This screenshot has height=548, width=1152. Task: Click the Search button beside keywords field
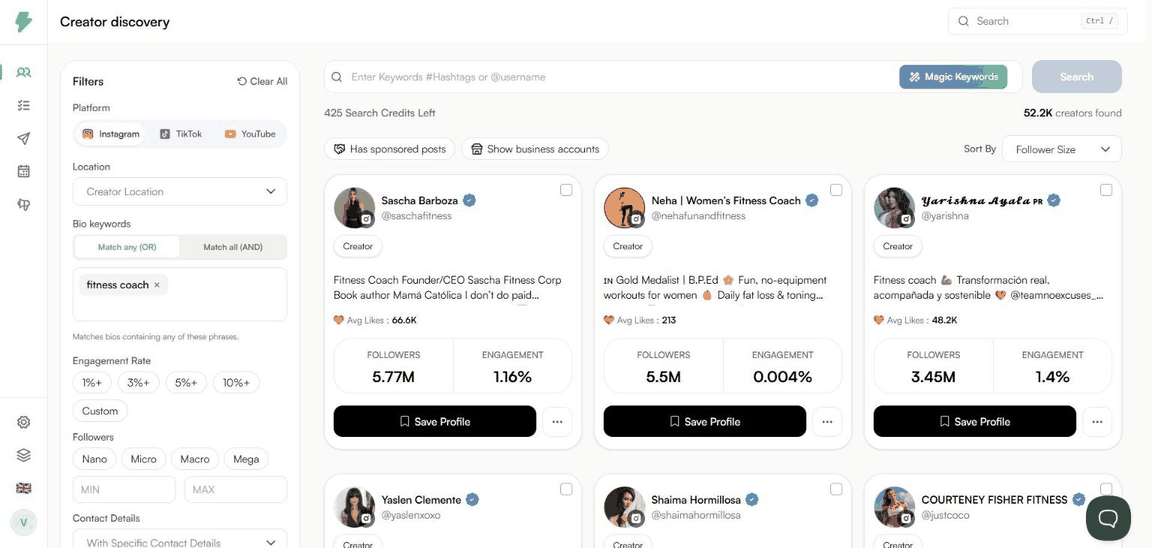point(1076,77)
